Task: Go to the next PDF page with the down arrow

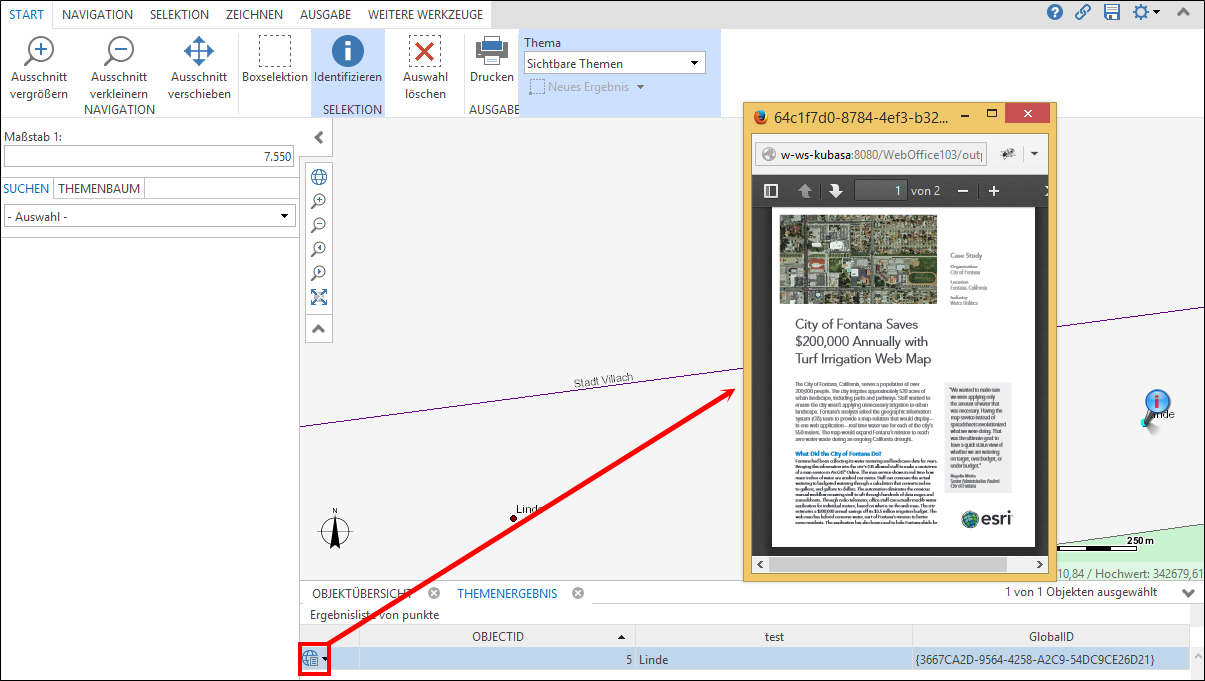Action: pos(835,190)
